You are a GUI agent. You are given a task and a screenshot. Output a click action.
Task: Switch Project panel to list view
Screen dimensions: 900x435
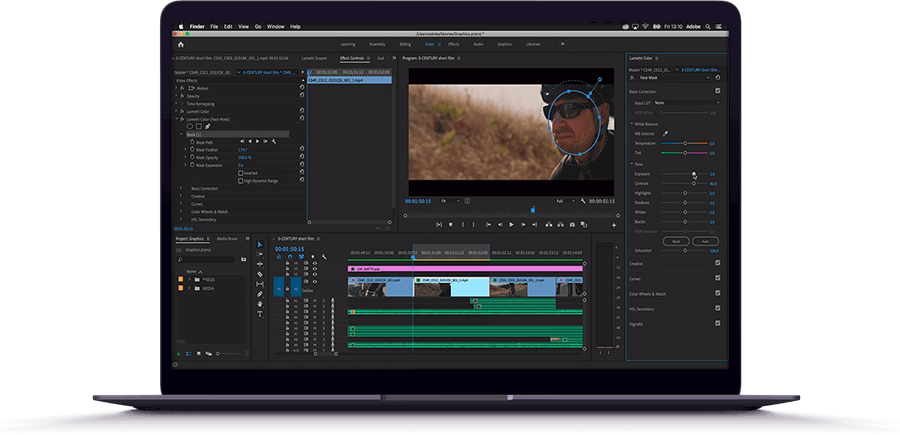188,354
